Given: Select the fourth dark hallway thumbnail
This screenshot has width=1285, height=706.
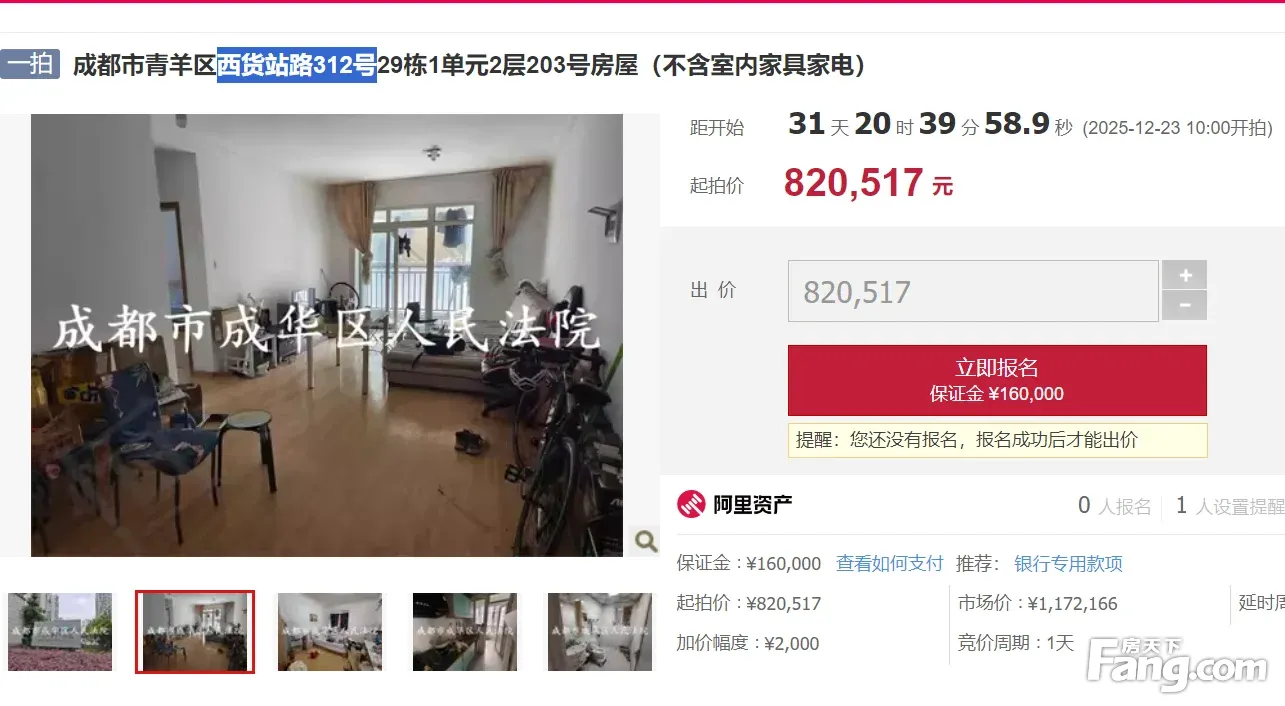Looking at the screenshot, I should (x=465, y=631).
